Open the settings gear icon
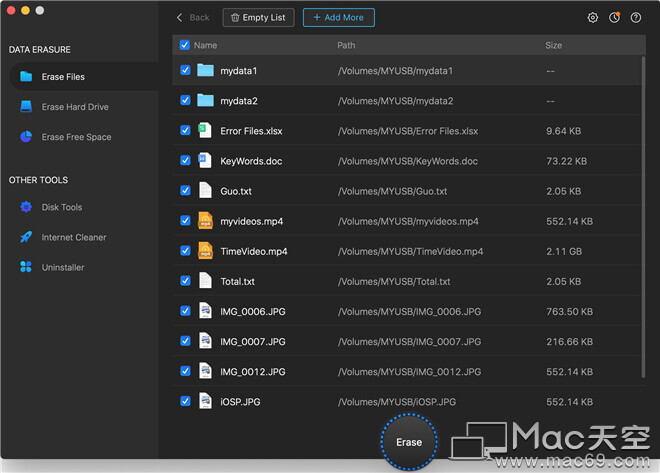660x473 pixels. [x=593, y=18]
